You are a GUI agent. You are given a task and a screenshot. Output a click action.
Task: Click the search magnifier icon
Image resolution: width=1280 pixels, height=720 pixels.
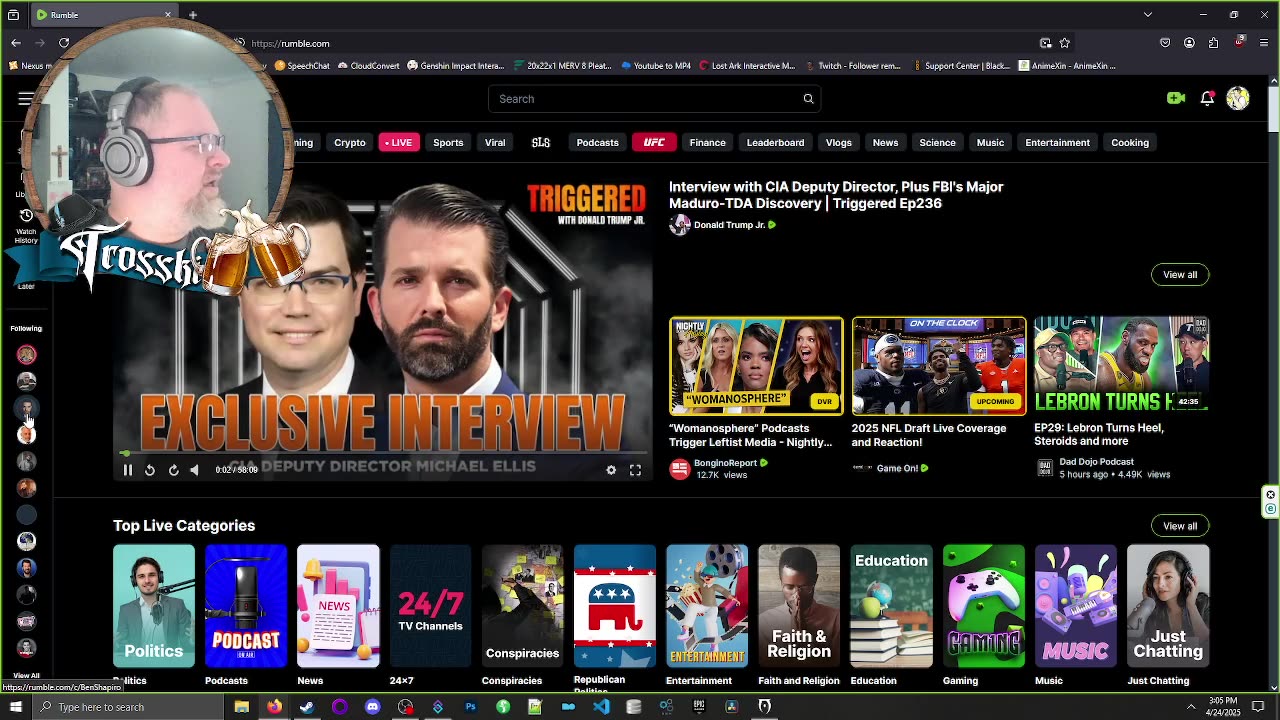point(808,99)
